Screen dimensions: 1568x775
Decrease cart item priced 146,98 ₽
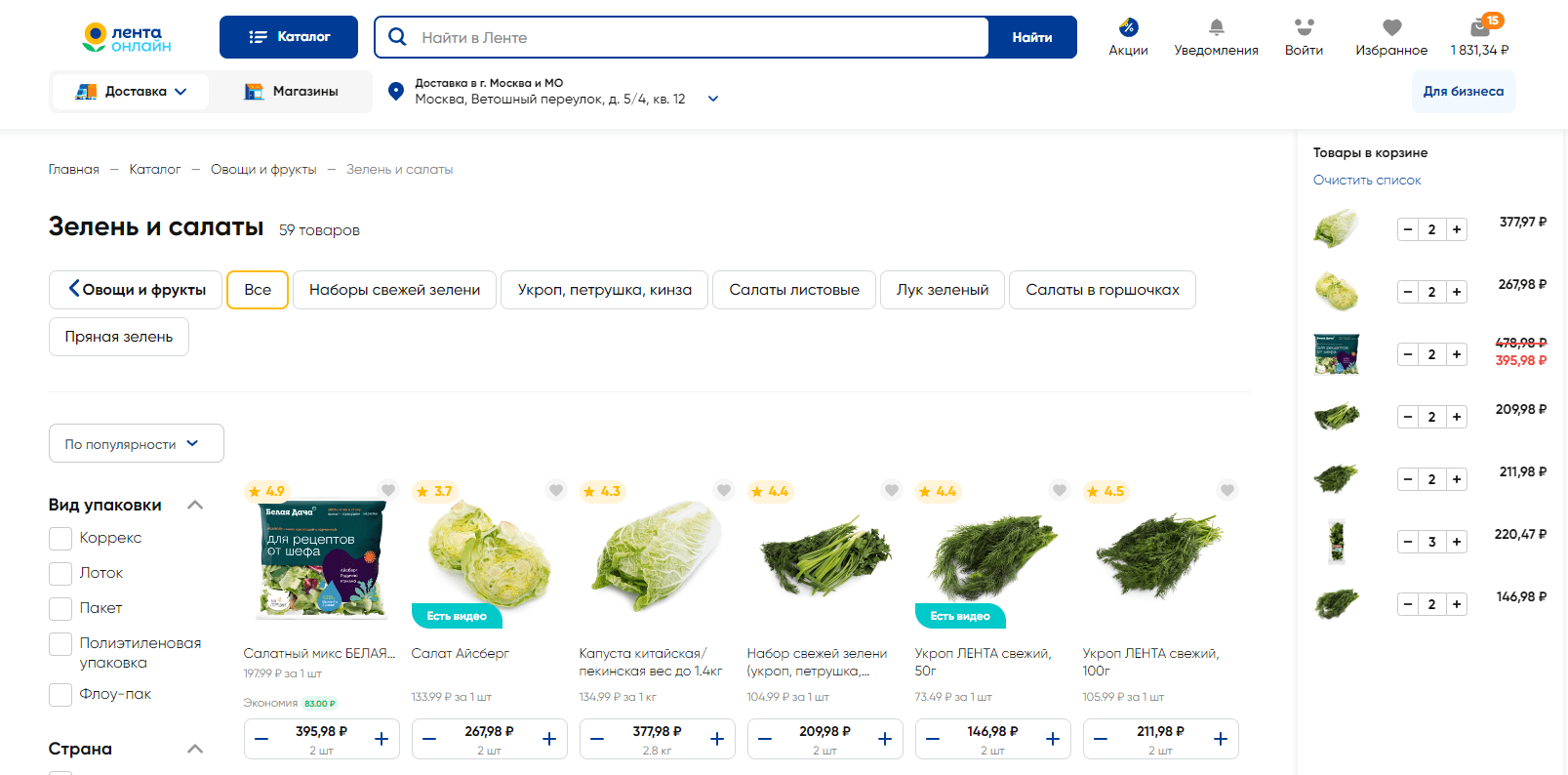[x=1408, y=604]
